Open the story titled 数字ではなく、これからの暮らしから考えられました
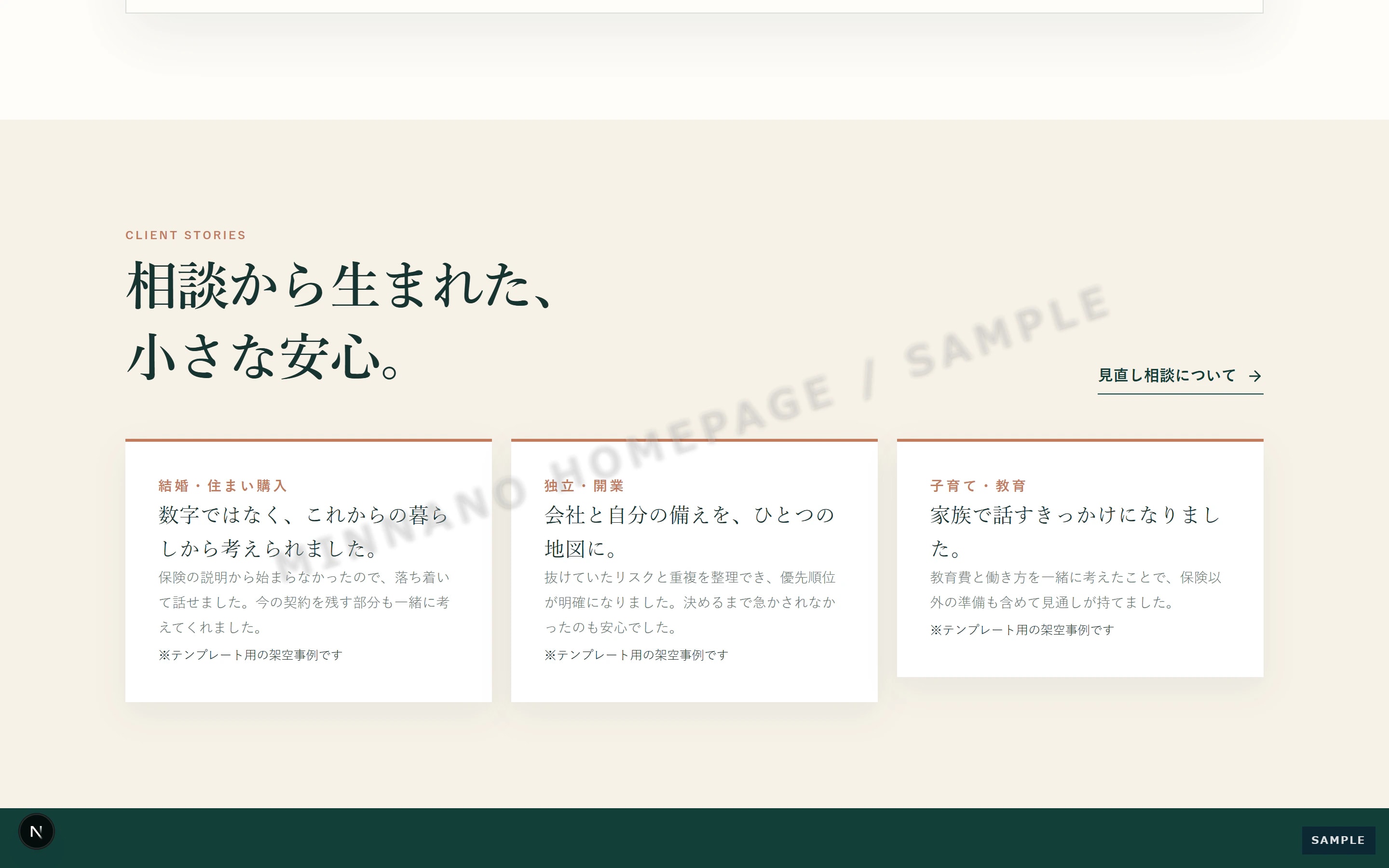This screenshot has height=868, width=1389. tap(304, 531)
